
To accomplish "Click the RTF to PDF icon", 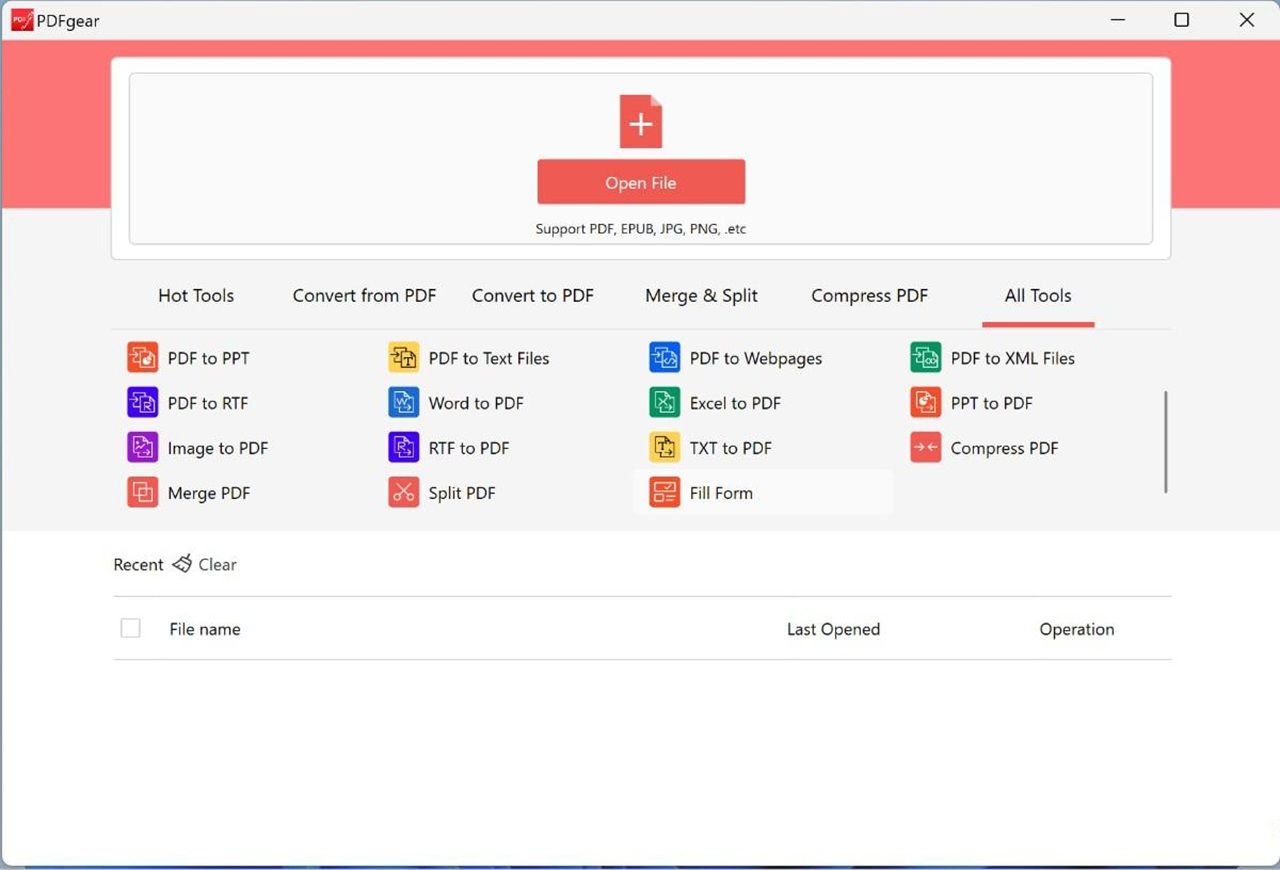I will pos(404,447).
